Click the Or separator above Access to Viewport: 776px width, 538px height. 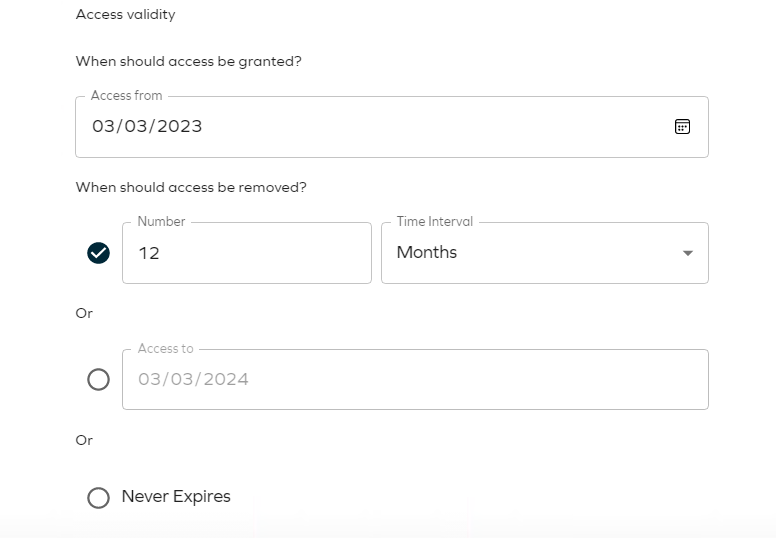tap(84, 313)
